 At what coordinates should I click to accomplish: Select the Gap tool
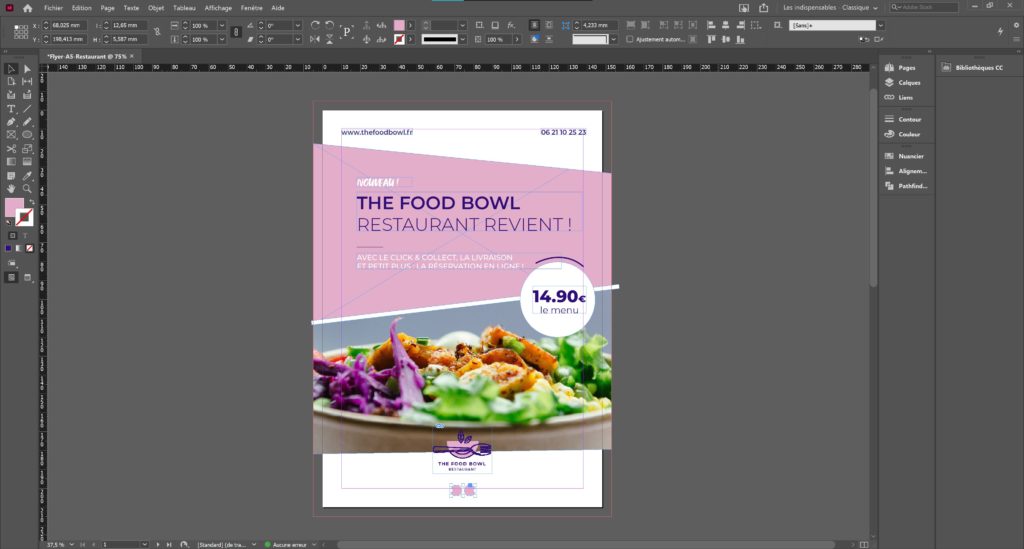tap(27, 82)
